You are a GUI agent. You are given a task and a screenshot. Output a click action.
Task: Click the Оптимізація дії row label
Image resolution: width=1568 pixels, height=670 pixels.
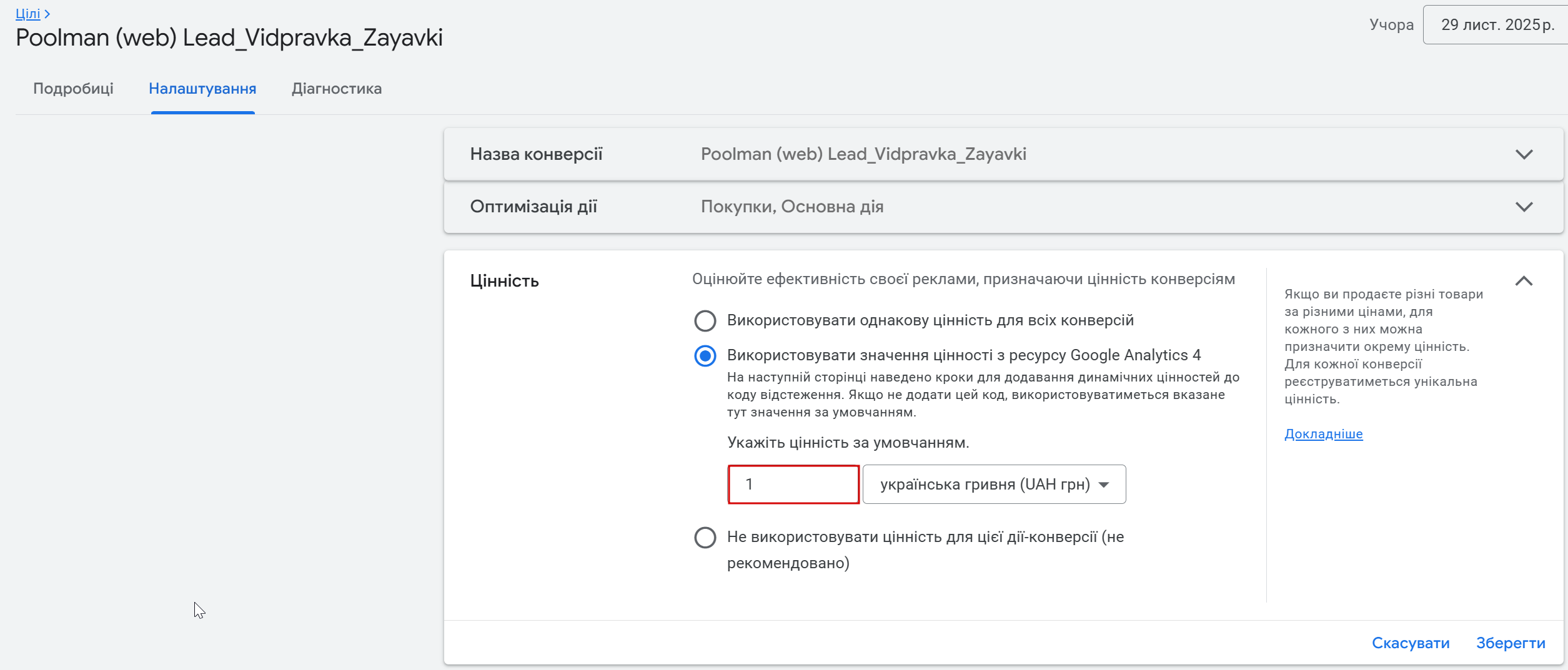pyautogui.click(x=533, y=207)
